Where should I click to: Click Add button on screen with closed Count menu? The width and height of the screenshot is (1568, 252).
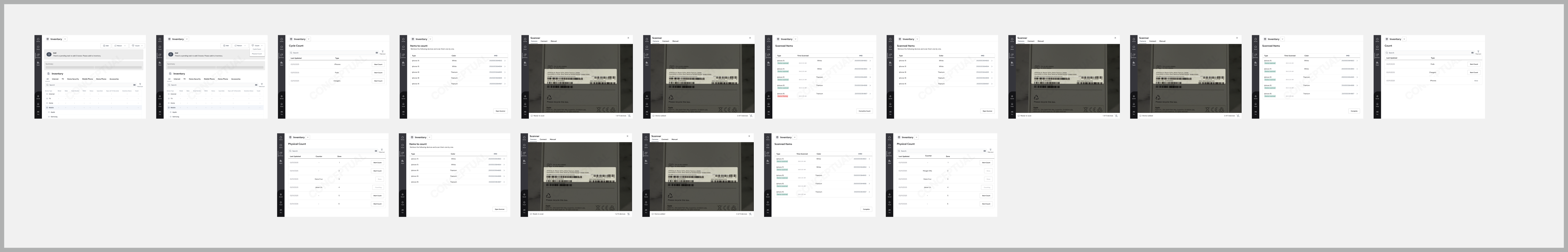106,46
